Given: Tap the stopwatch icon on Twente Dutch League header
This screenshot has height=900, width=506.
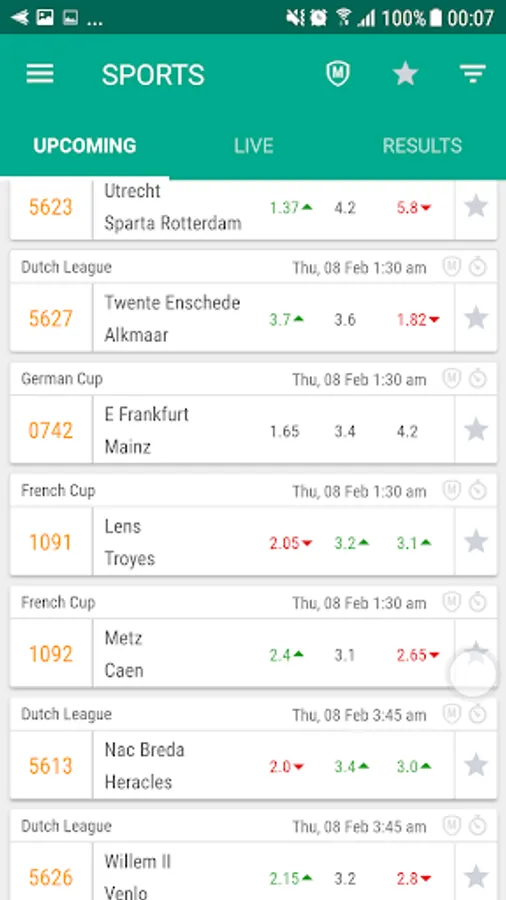Looking at the screenshot, I should pos(477,267).
